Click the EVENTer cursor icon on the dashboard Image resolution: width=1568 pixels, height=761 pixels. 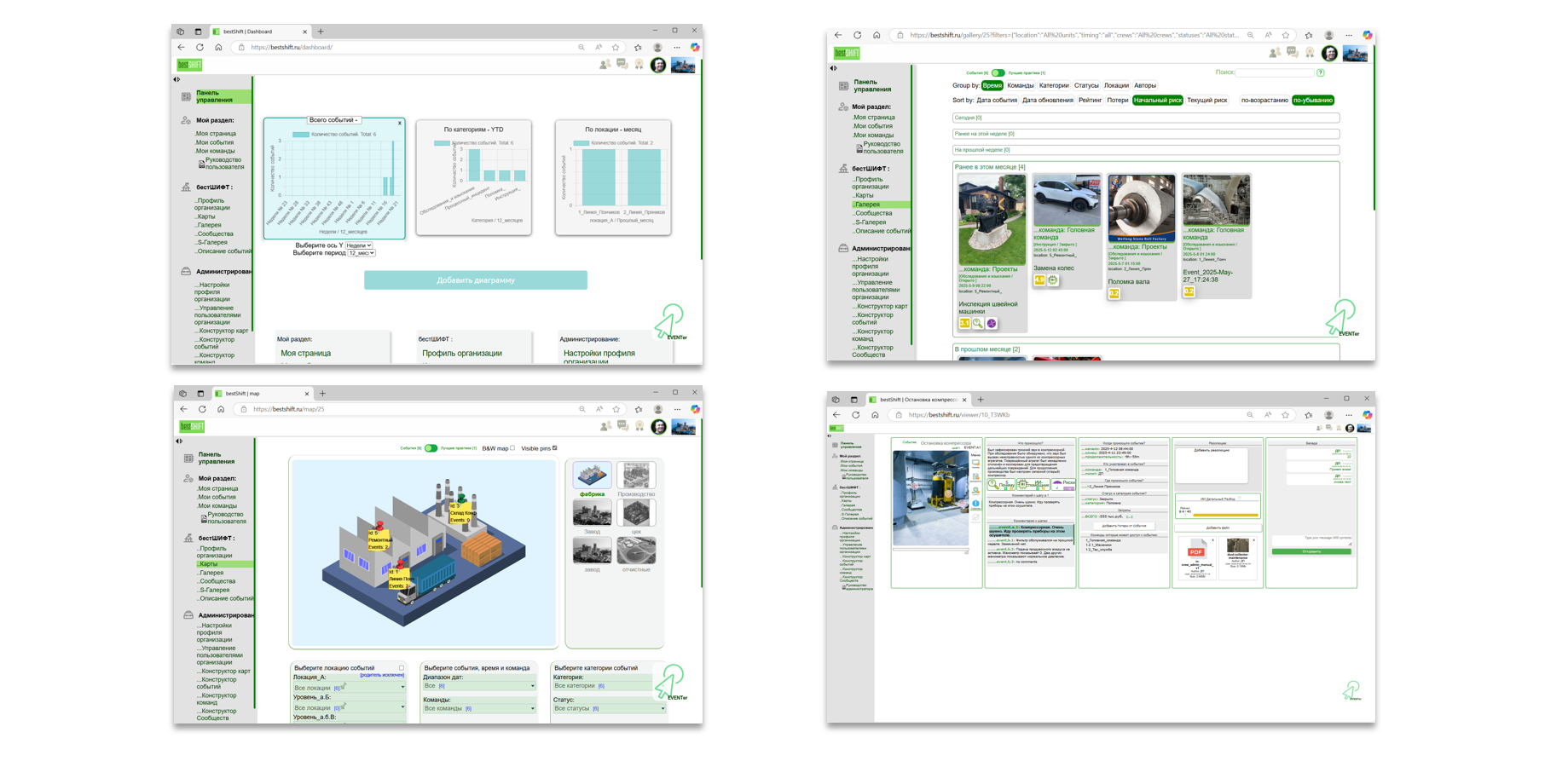pyautogui.click(x=670, y=320)
